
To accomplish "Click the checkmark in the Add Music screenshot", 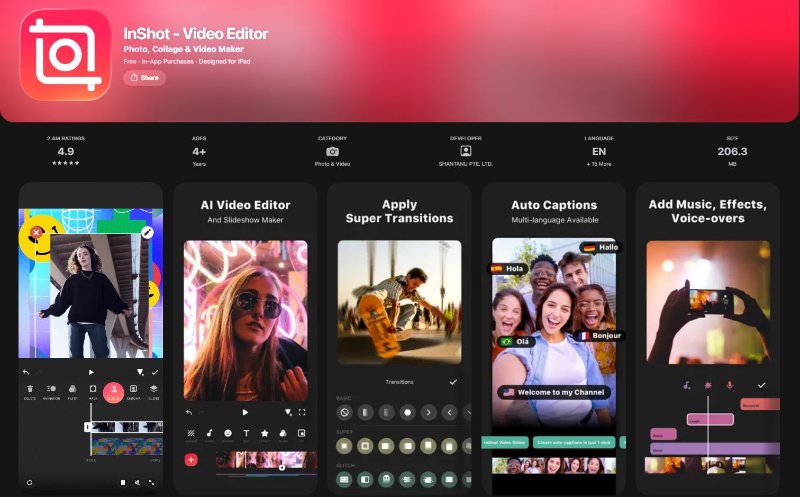I will 761,385.
